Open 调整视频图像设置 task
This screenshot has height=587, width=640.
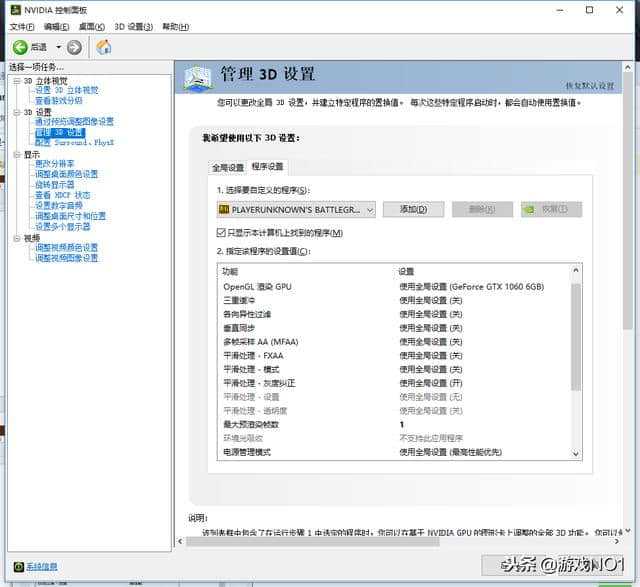pos(67,258)
